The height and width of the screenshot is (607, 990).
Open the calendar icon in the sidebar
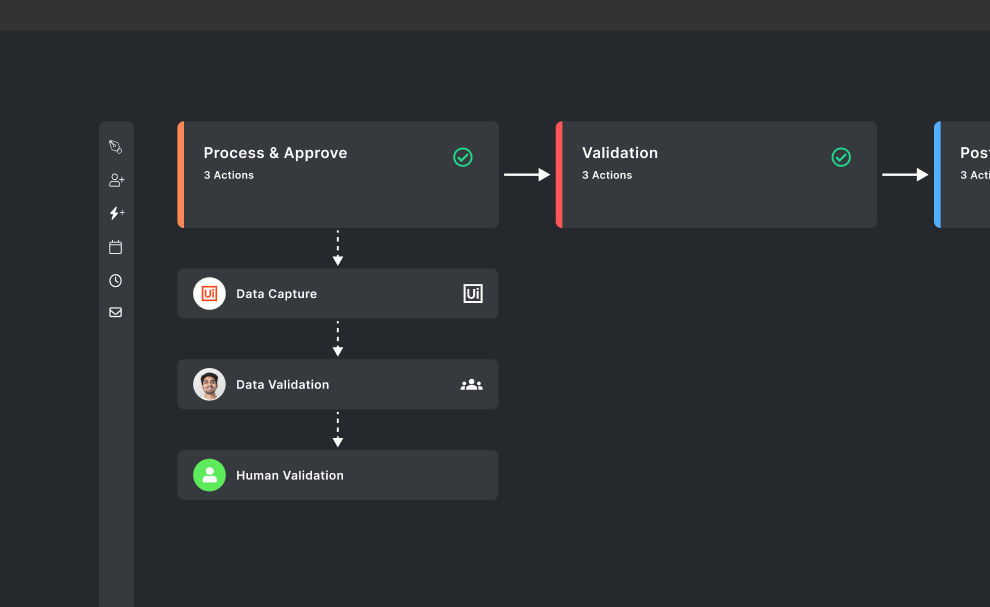pyautogui.click(x=115, y=247)
